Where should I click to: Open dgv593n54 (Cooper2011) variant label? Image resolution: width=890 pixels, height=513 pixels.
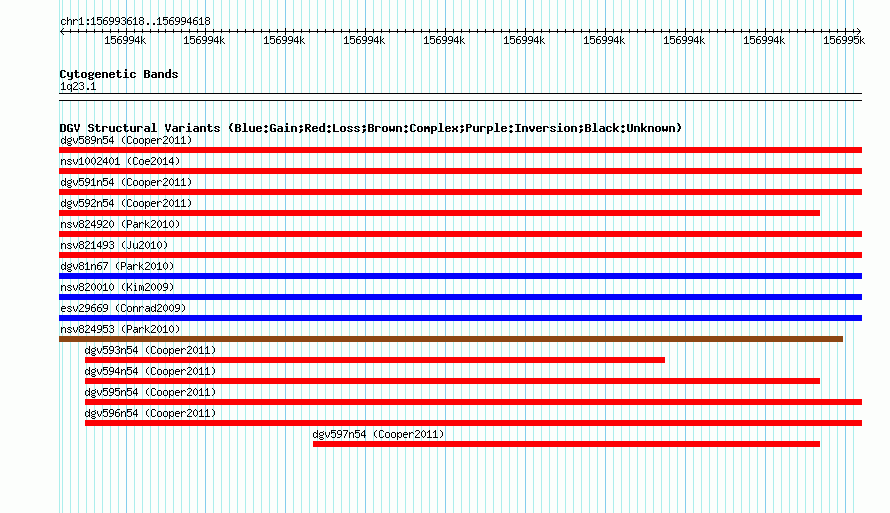(x=150, y=350)
